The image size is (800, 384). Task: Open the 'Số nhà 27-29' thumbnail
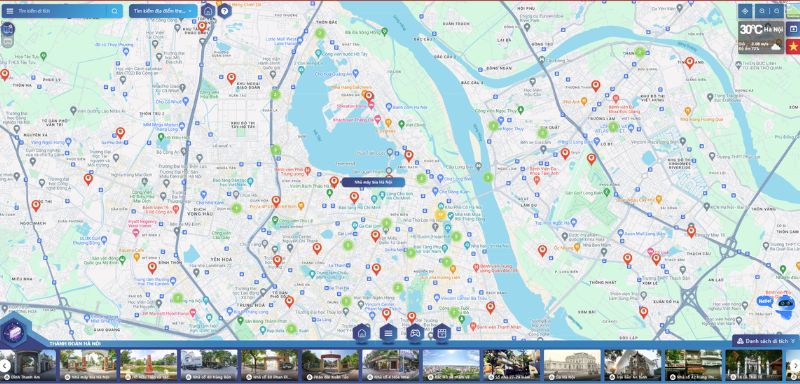click(511, 365)
